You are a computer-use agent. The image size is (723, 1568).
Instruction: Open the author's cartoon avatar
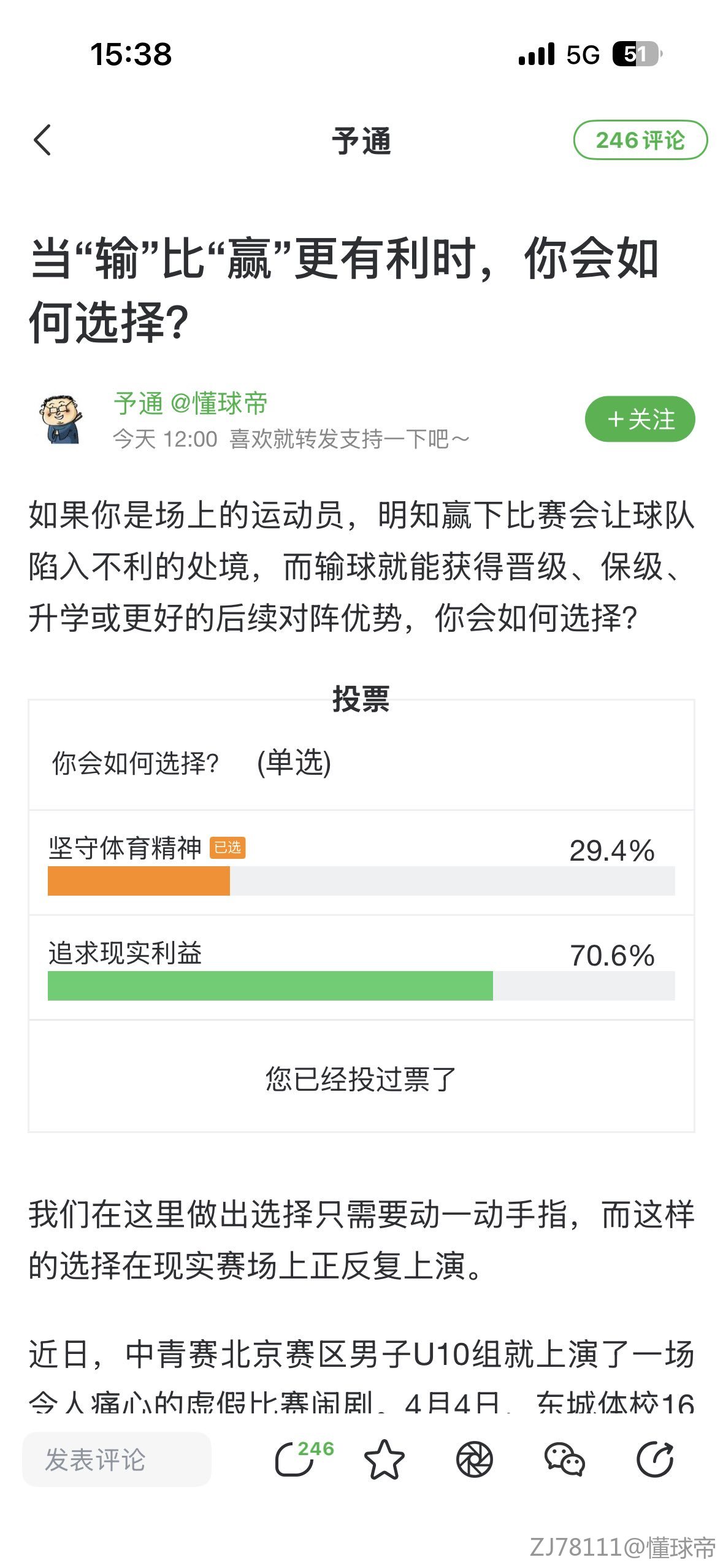[x=60, y=420]
